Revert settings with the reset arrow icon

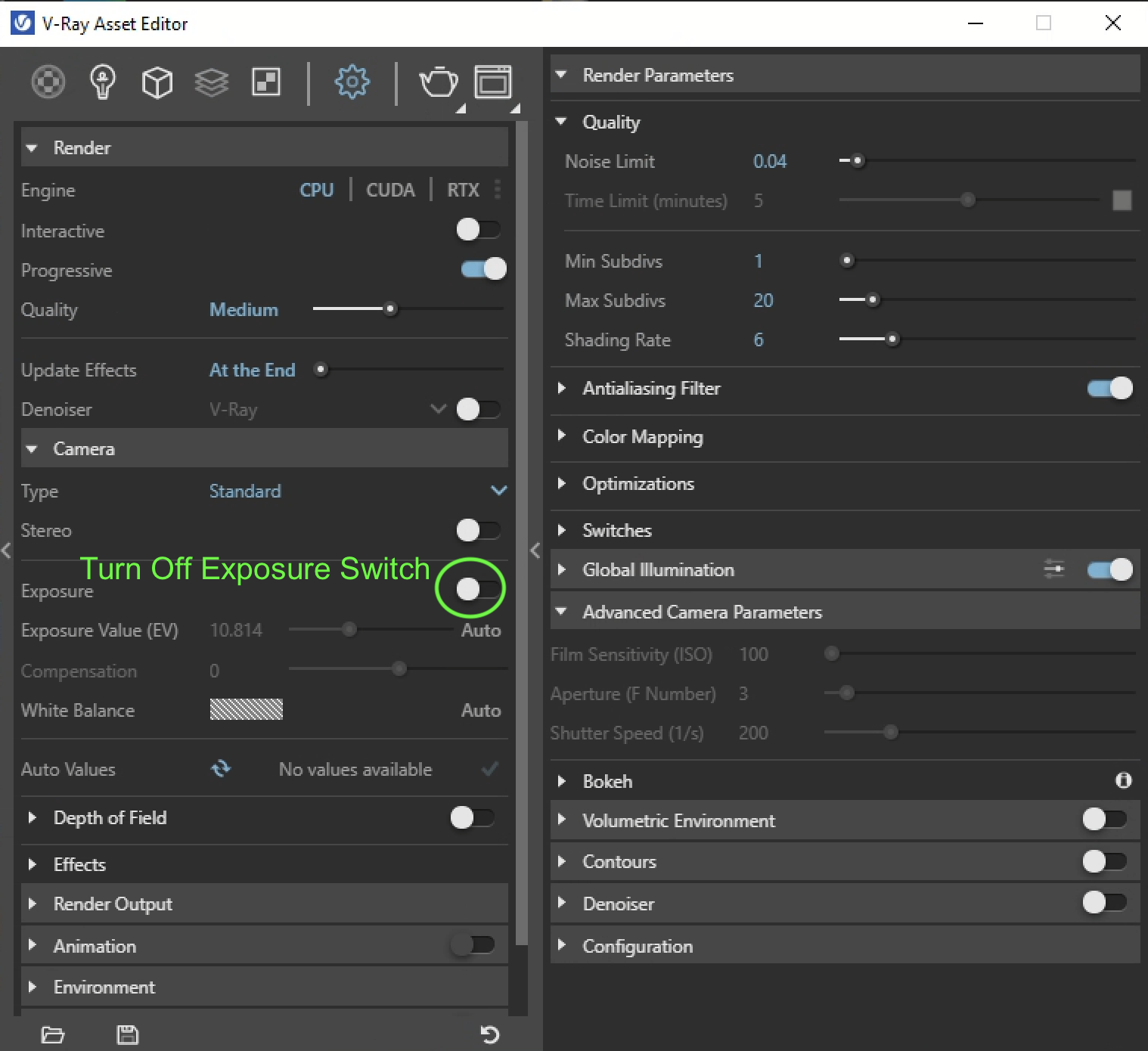490,1034
